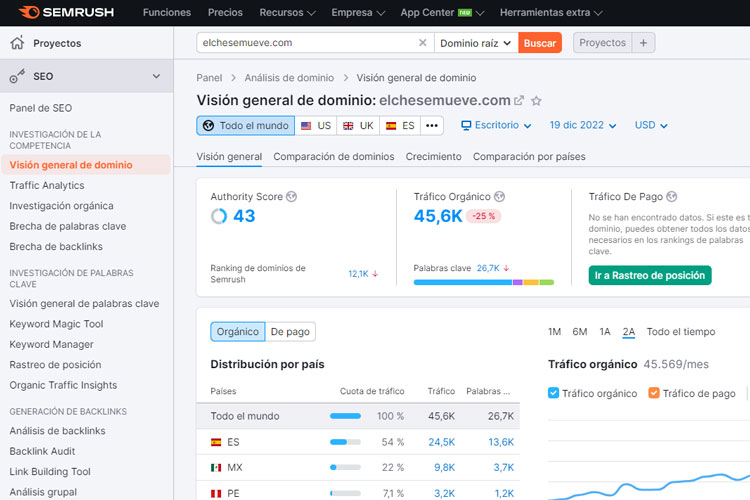Click the Spain flag in filter bar
This screenshot has width=750, height=500.
391,126
